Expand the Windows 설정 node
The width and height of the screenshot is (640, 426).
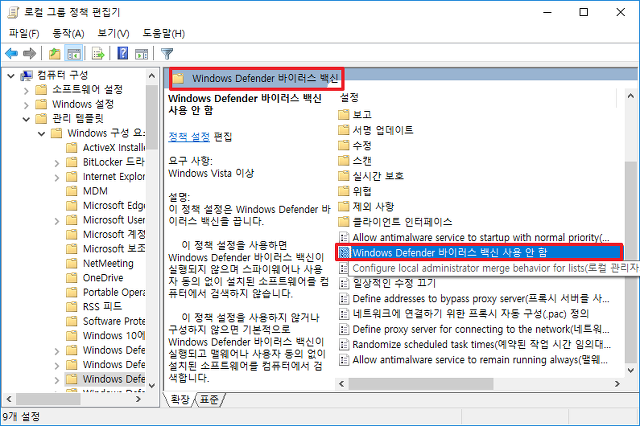[26, 105]
